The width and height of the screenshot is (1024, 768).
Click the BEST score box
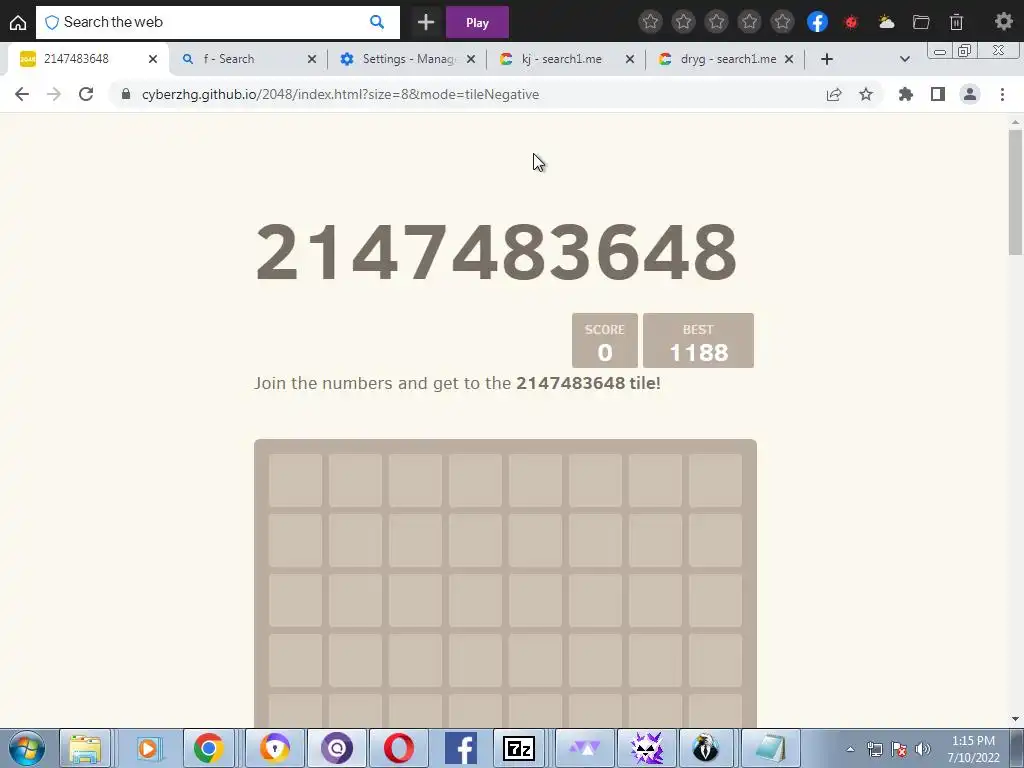coord(698,340)
